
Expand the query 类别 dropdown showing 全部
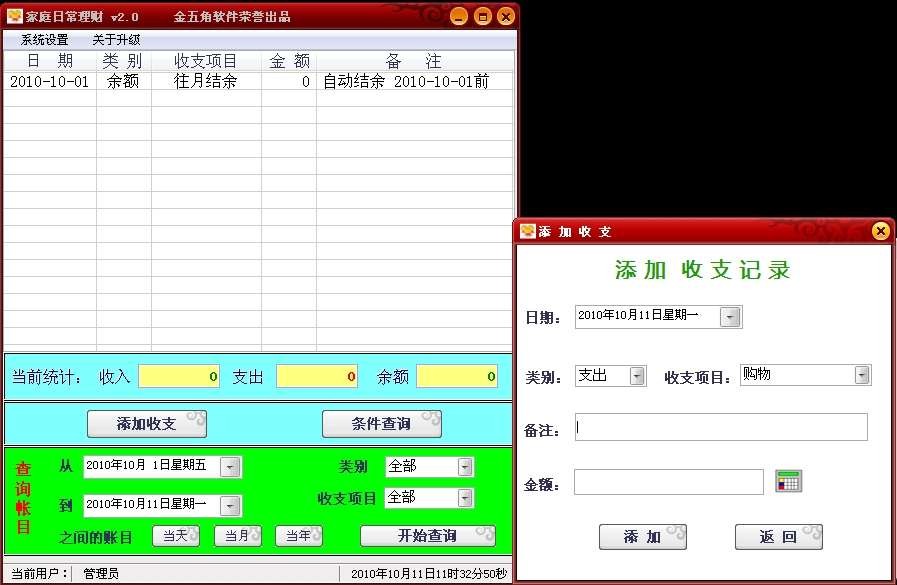[x=465, y=467]
